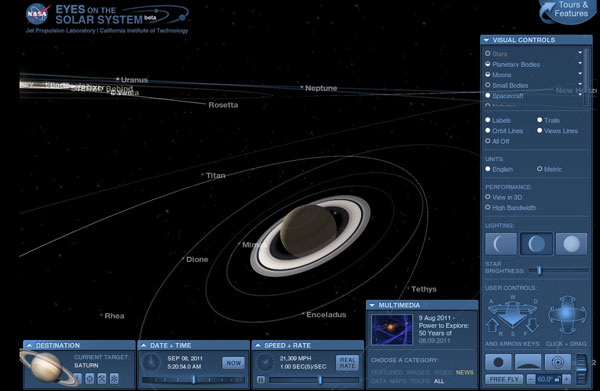Toggle the Trails option

548,120
